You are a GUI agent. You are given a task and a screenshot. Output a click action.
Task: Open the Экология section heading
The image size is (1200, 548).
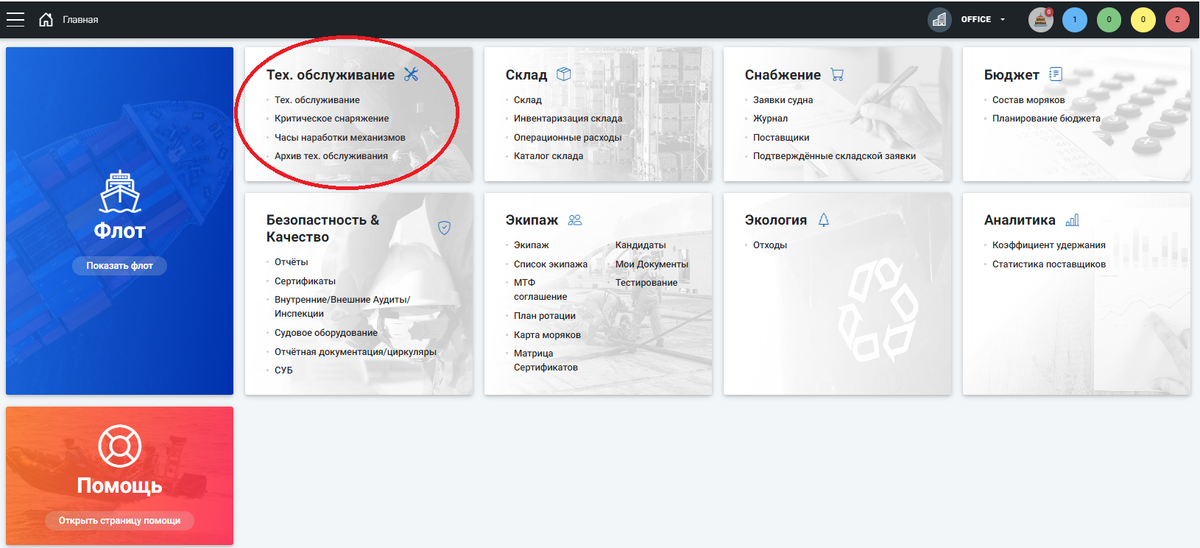tap(776, 221)
